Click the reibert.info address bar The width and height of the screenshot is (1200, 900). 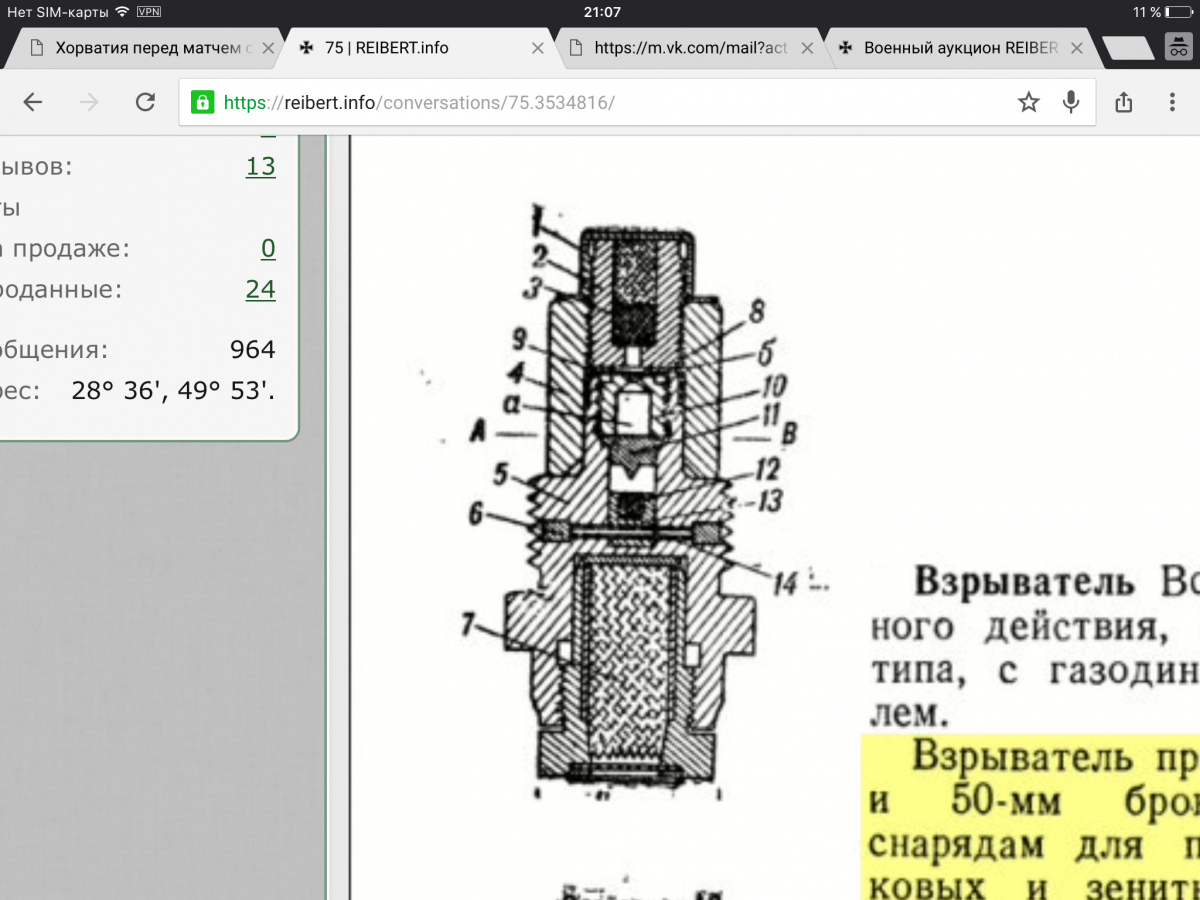point(600,102)
